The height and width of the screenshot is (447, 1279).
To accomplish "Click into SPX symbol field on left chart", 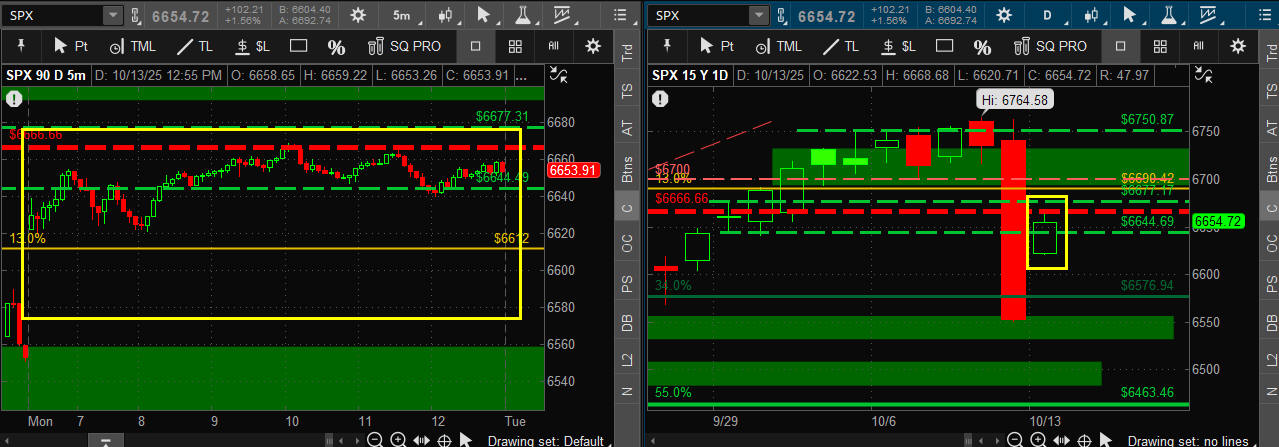I will 53,16.
